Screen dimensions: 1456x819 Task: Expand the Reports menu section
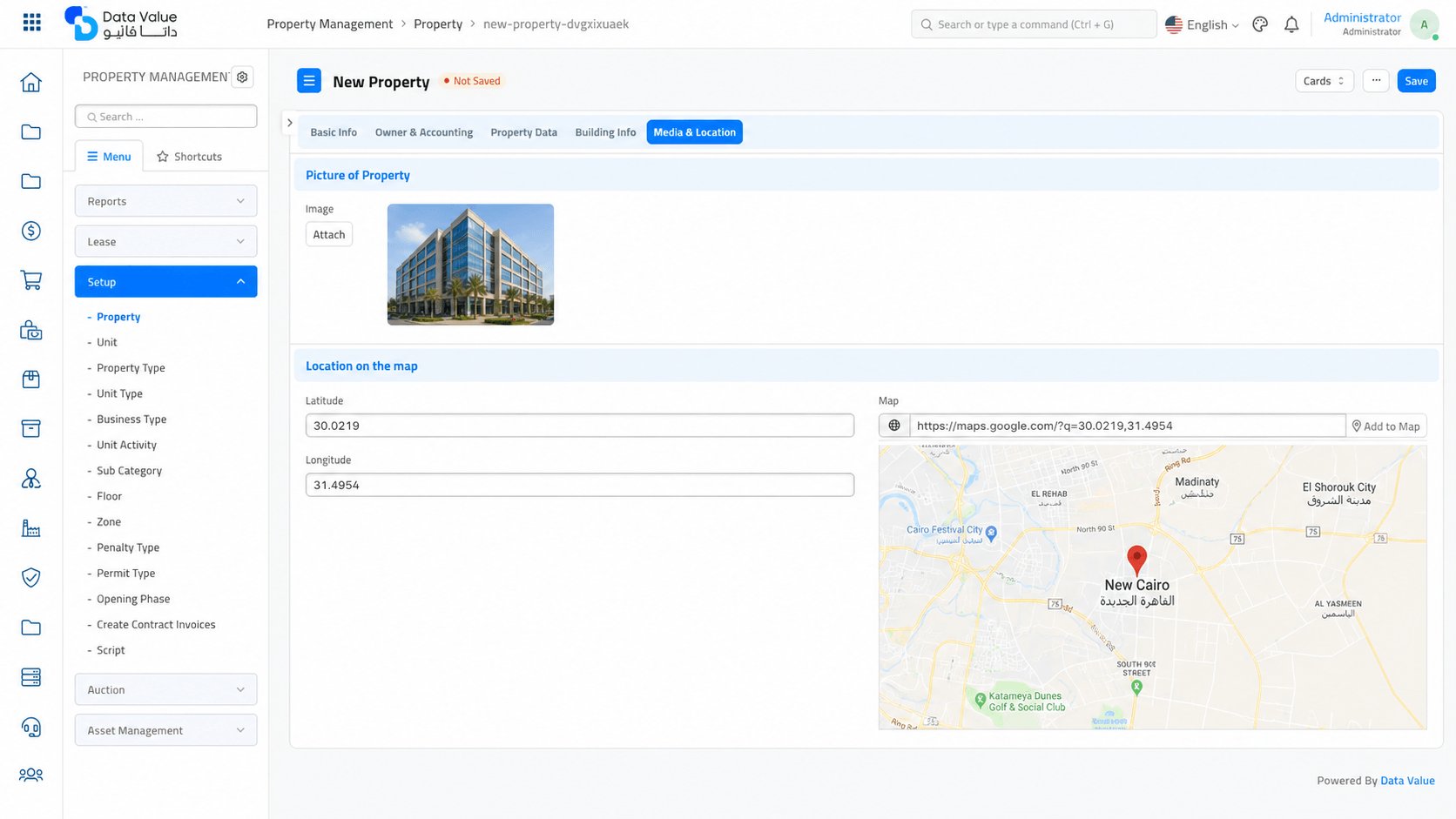165,201
